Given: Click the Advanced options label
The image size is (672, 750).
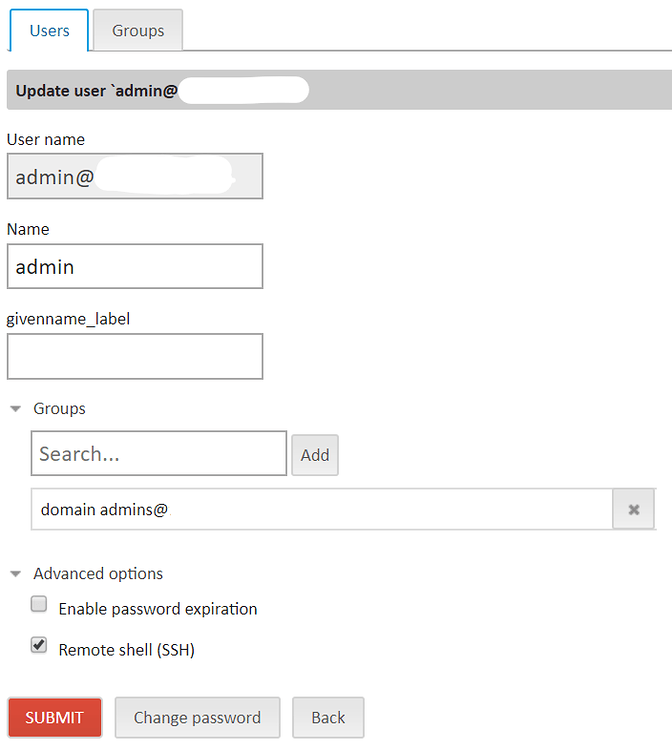Looking at the screenshot, I should [98, 574].
